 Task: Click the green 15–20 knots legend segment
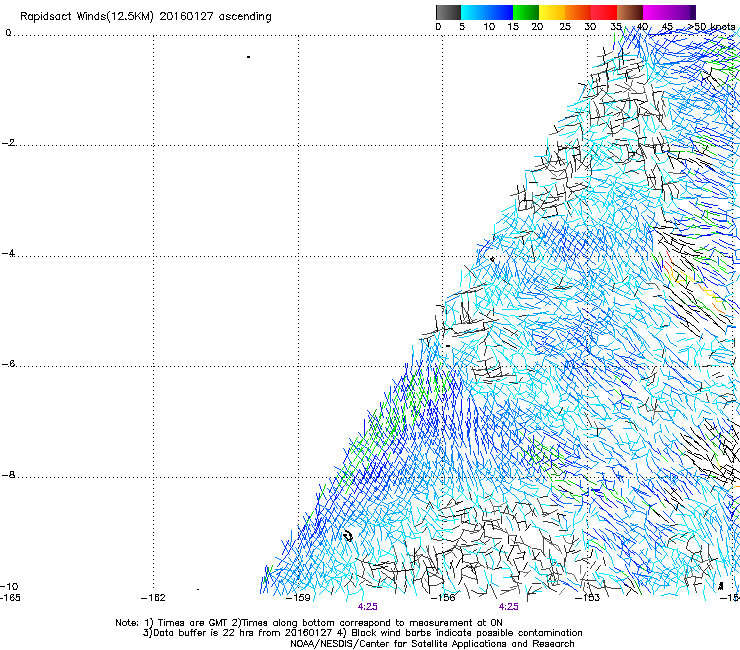526,12
